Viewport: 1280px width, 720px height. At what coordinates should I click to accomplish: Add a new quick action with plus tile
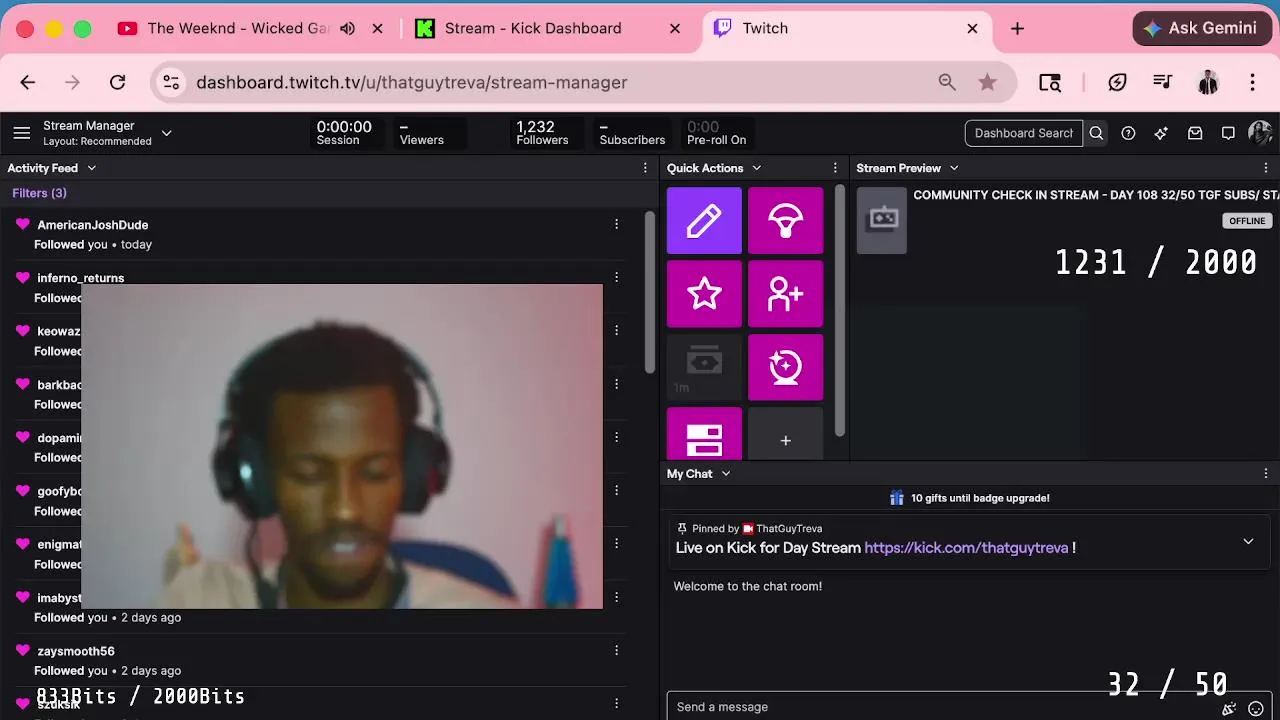tap(785, 435)
